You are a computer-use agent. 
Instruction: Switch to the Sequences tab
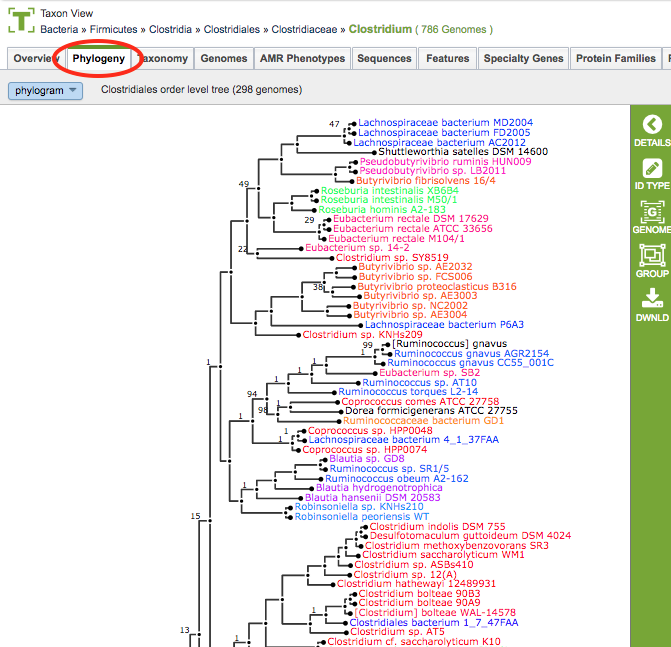tap(384, 58)
